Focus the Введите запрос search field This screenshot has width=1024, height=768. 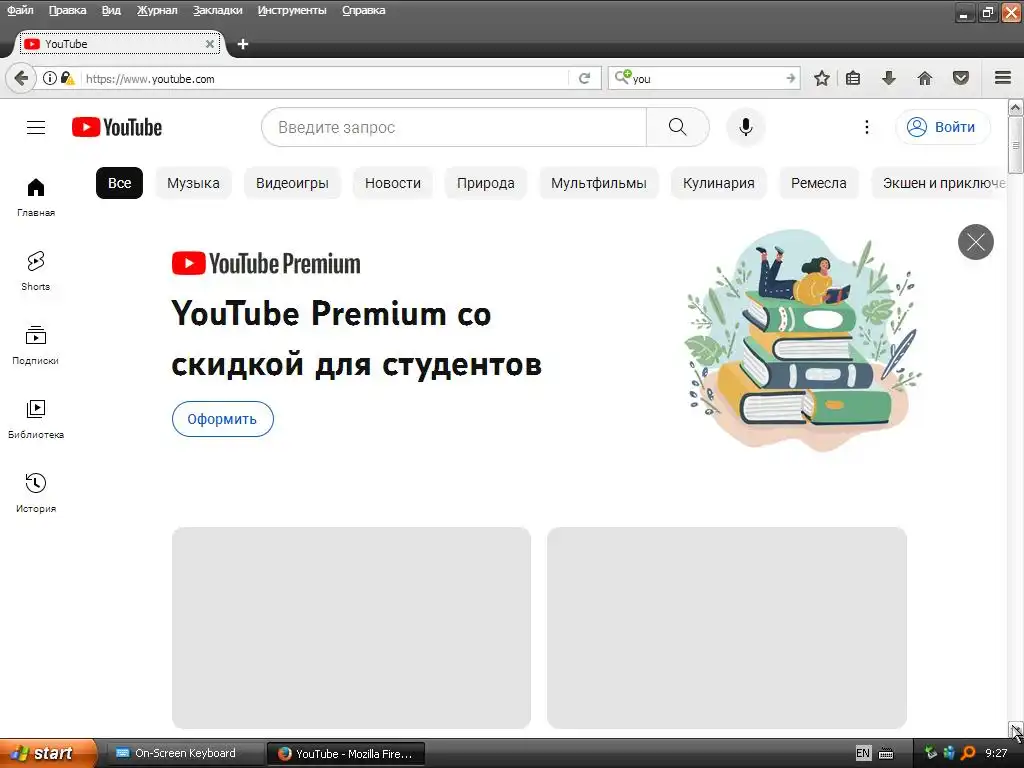[454, 127]
